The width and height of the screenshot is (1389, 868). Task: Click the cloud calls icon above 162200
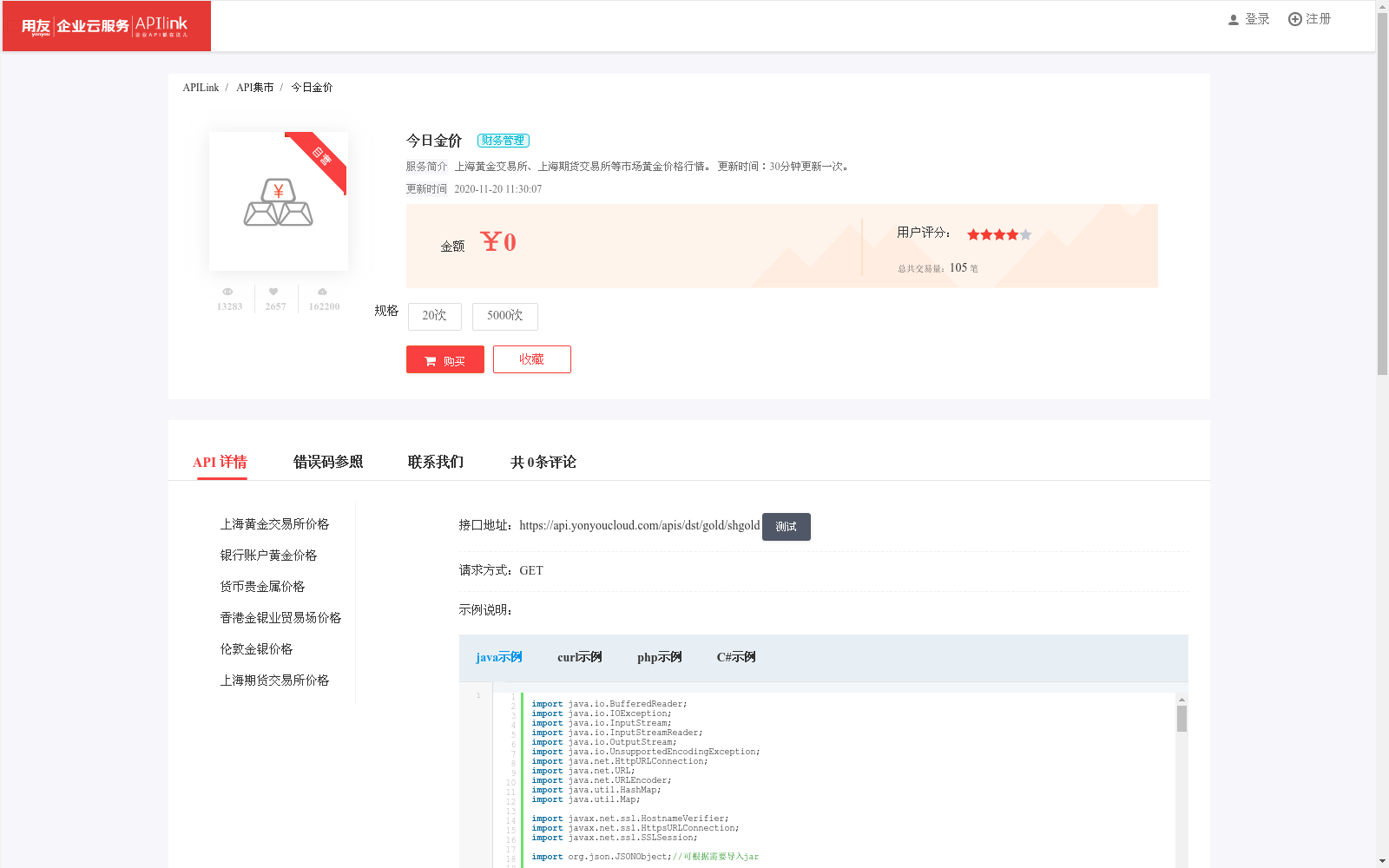(x=322, y=292)
